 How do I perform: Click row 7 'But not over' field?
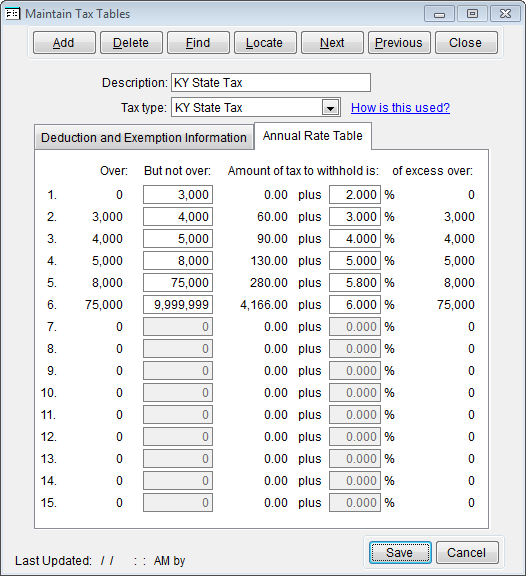(178, 327)
